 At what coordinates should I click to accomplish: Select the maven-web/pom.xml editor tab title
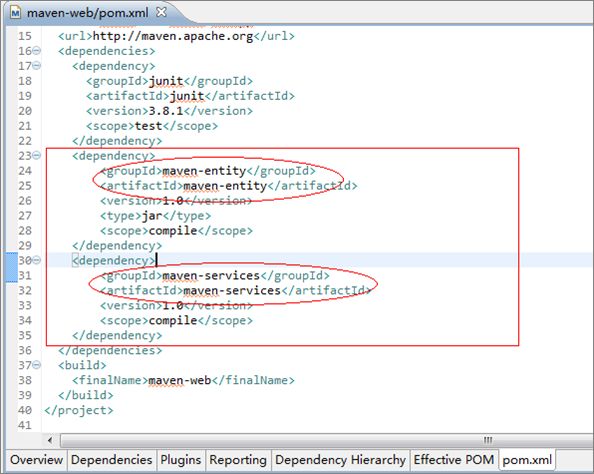tap(88, 13)
